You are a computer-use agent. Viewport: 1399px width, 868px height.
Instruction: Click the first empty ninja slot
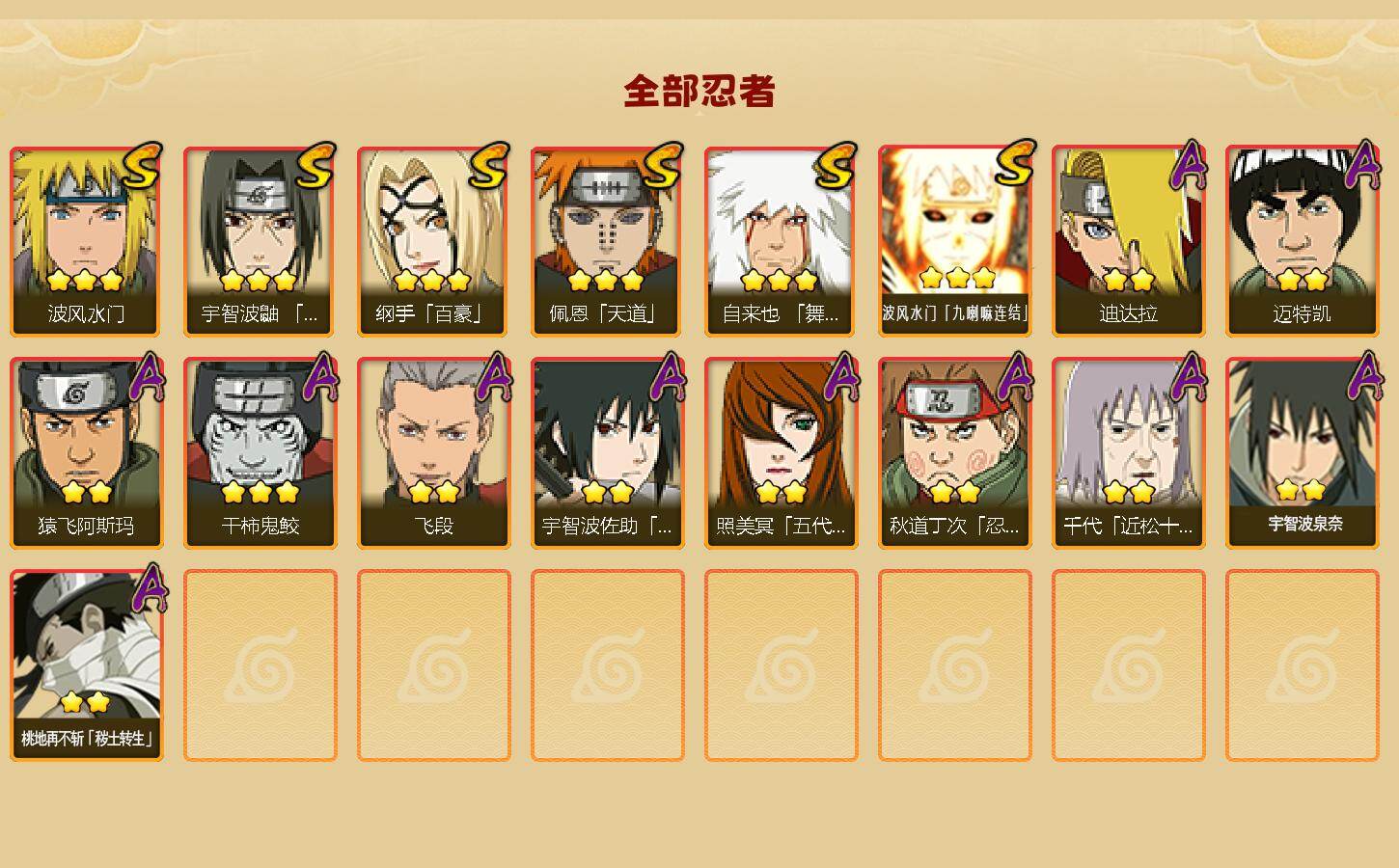click(260, 665)
